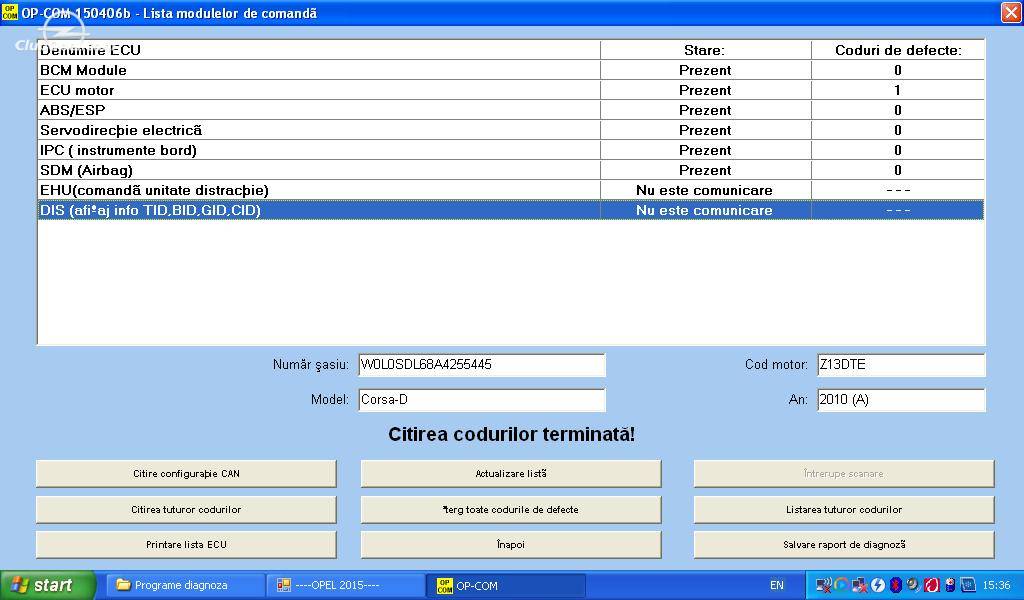The height and width of the screenshot is (600, 1024).
Task: Click the Prezent status of ECU motor
Action: [705, 90]
